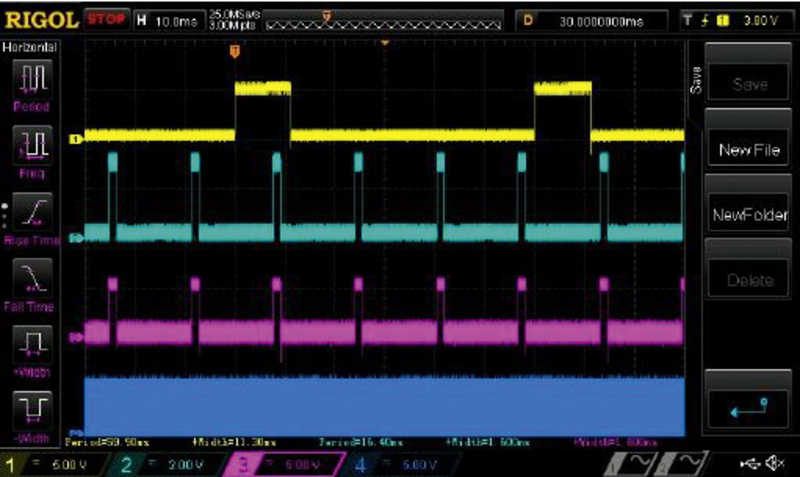Click the USB connection status icon
800x477 pixels.
point(750,463)
